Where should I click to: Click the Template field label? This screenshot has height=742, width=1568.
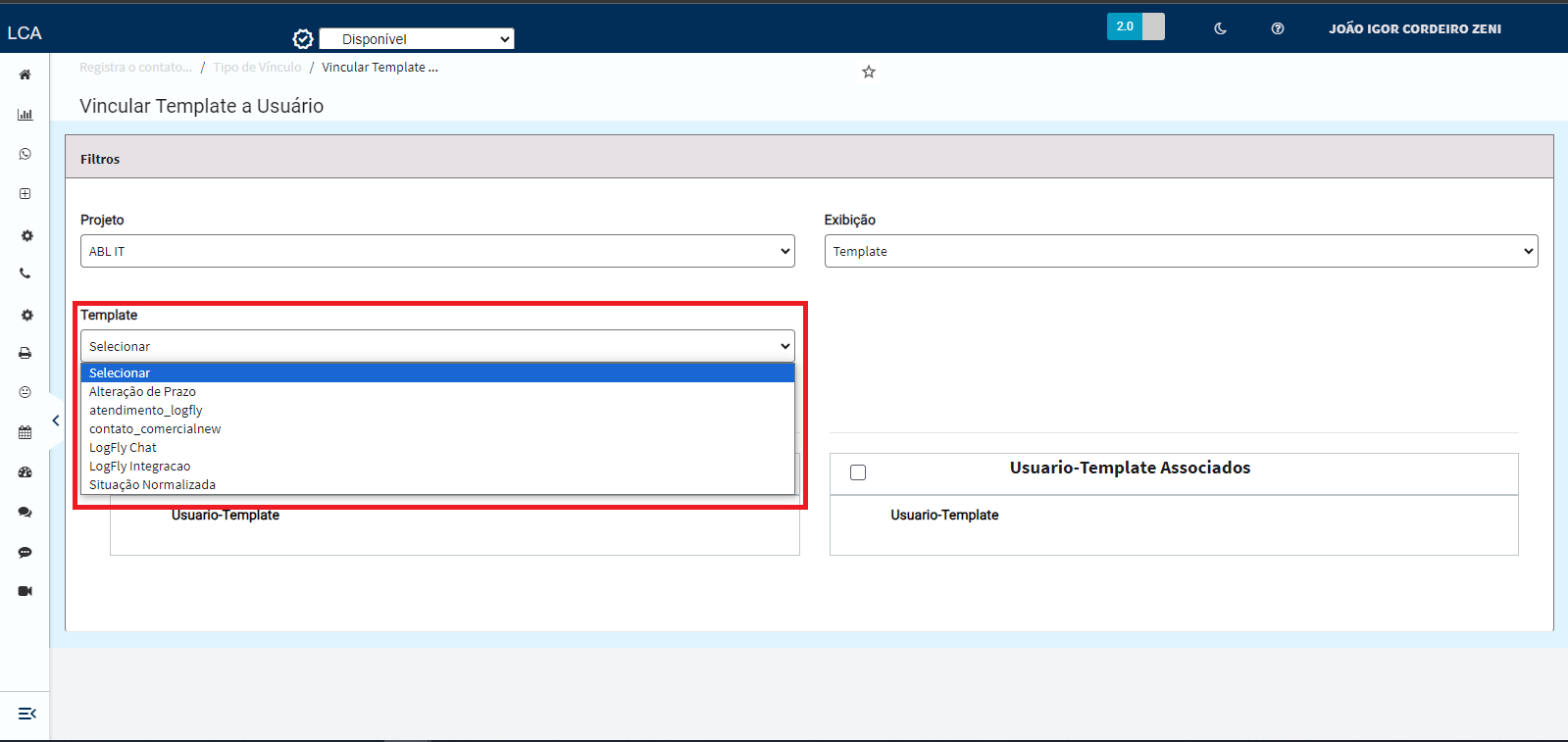coord(109,315)
